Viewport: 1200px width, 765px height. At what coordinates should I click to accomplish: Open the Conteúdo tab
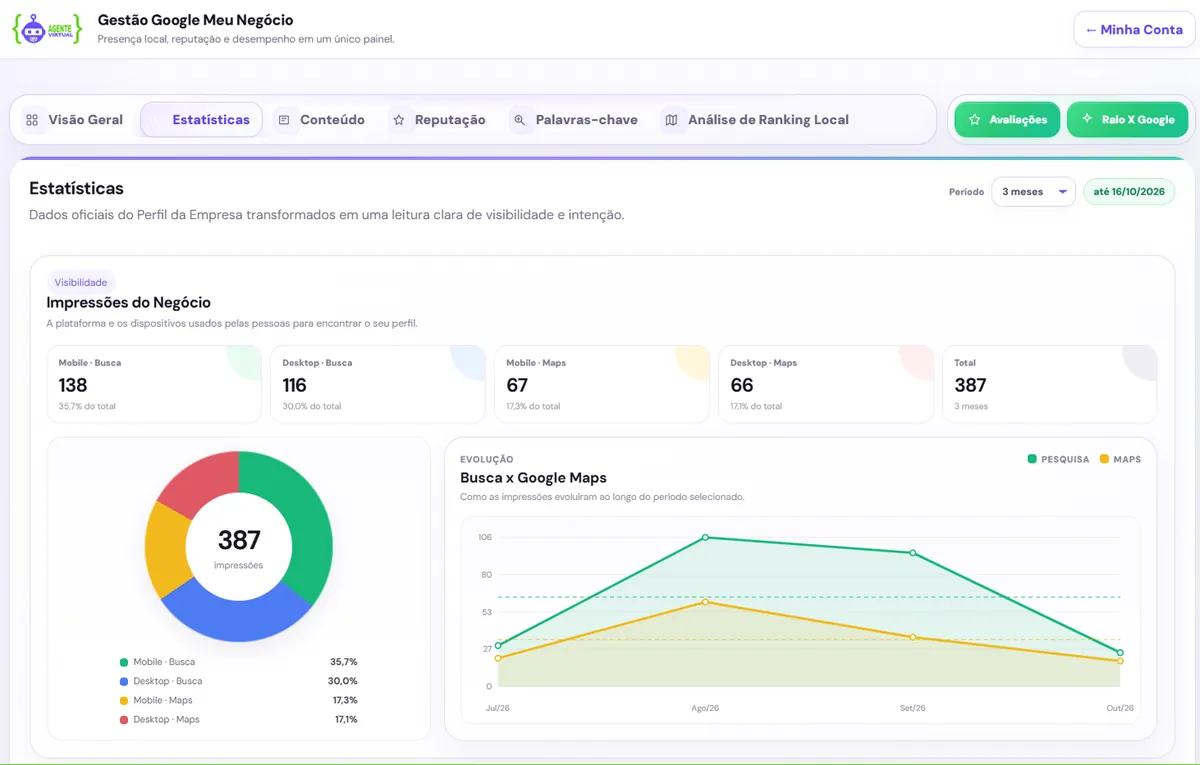click(321, 120)
